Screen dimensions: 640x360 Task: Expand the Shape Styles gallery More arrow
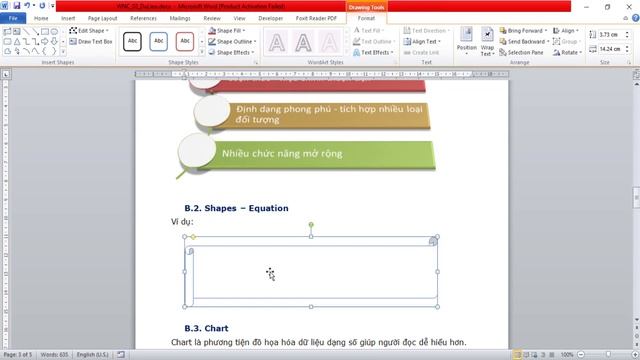(x=202, y=52)
